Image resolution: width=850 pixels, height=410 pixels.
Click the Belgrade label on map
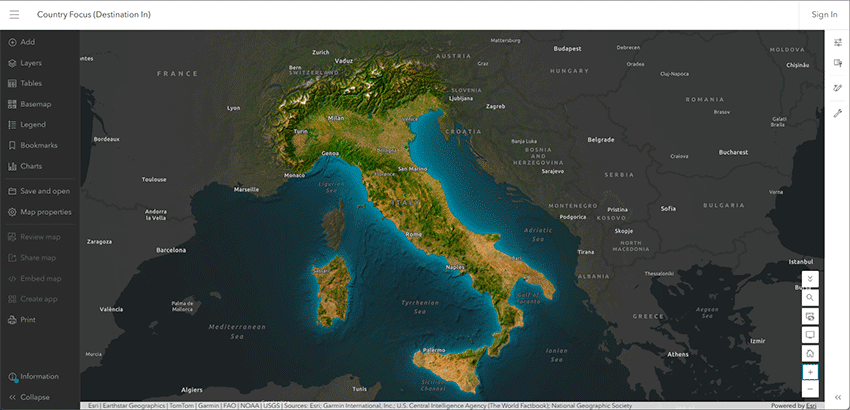tap(601, 140)
